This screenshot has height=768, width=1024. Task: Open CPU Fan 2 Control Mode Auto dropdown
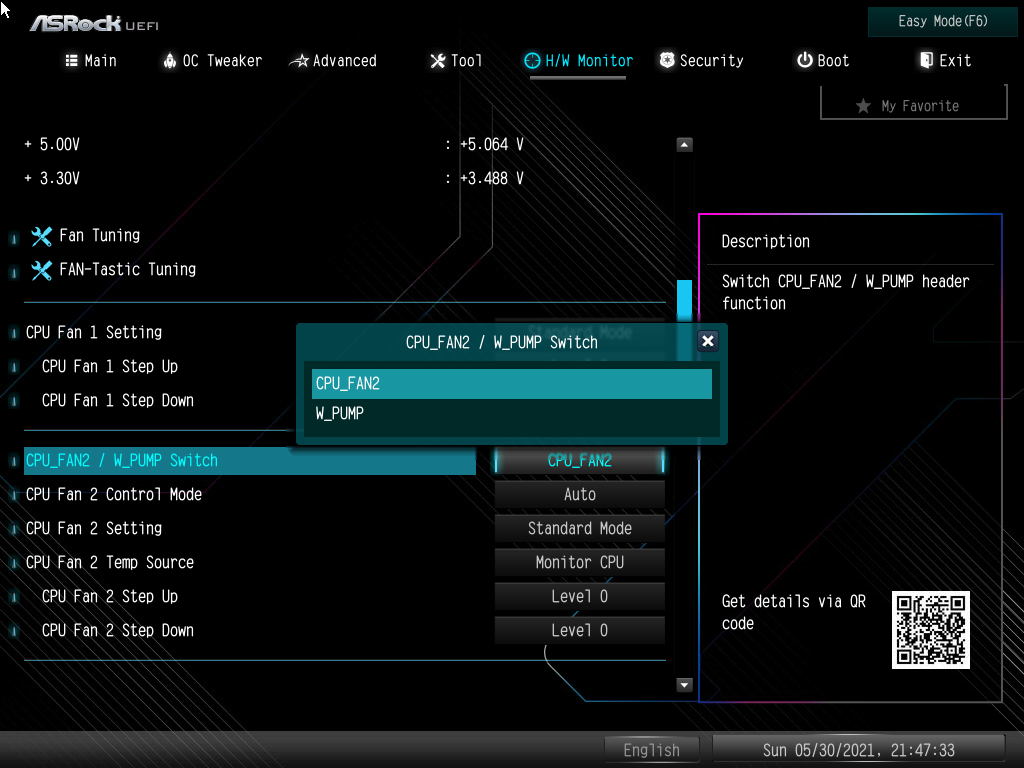click(579, 494)
